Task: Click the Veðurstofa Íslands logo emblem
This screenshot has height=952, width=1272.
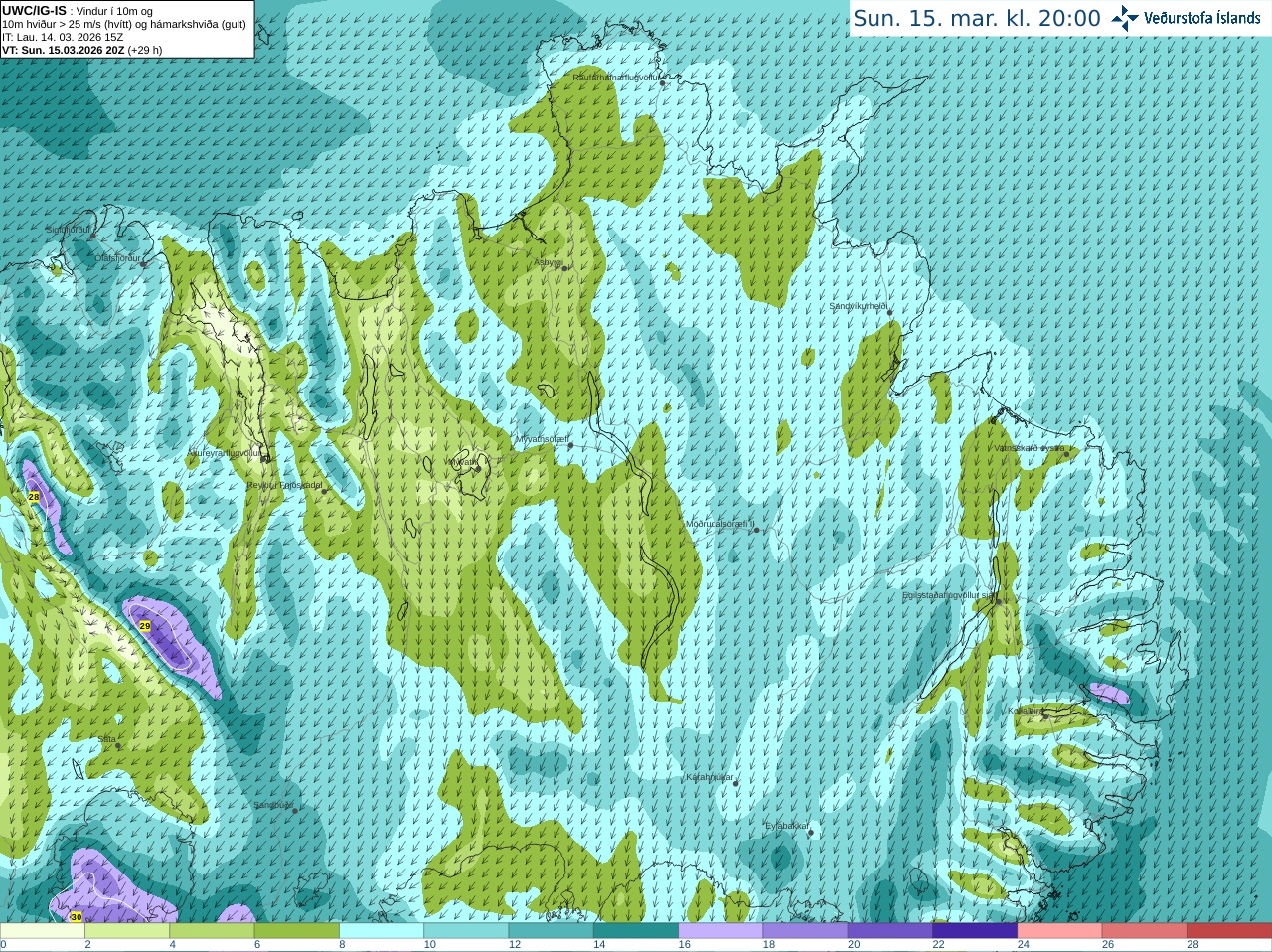Action: tap(1125, 18)
